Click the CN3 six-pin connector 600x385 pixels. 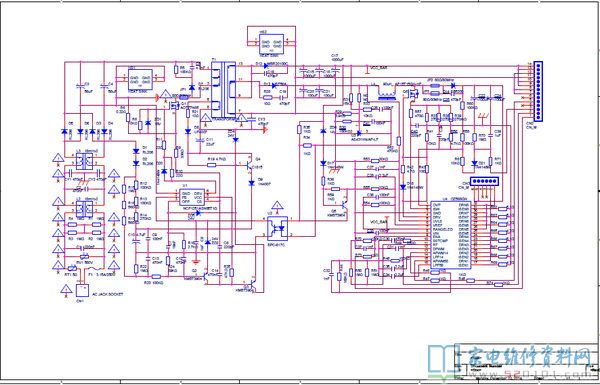(x=484, y=181)
